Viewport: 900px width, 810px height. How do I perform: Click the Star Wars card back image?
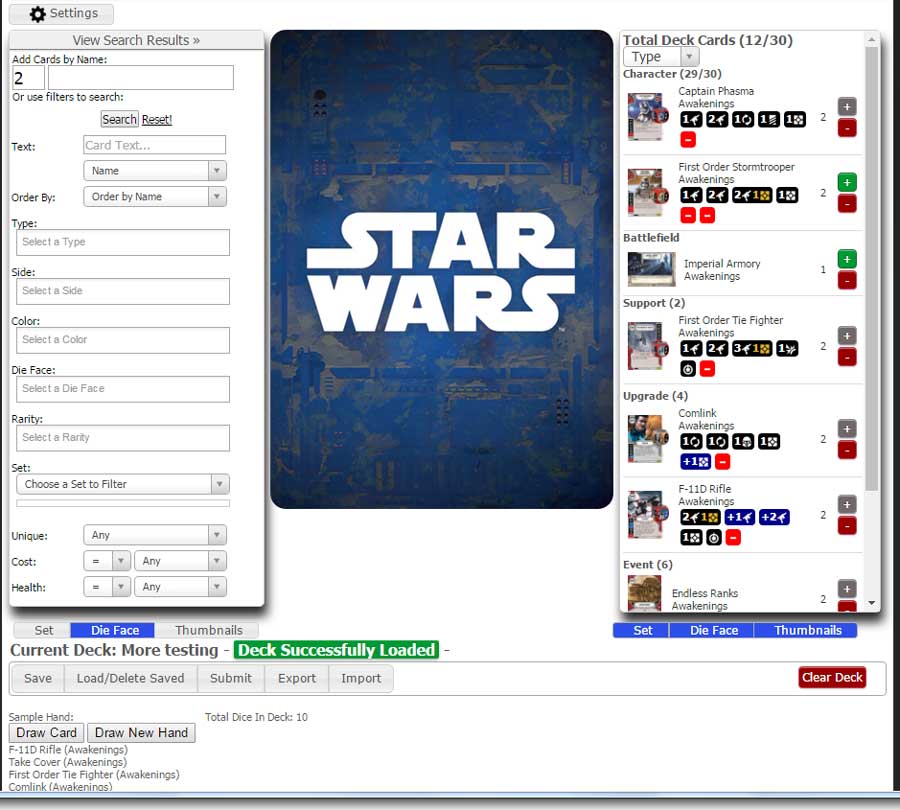(441, 269)
